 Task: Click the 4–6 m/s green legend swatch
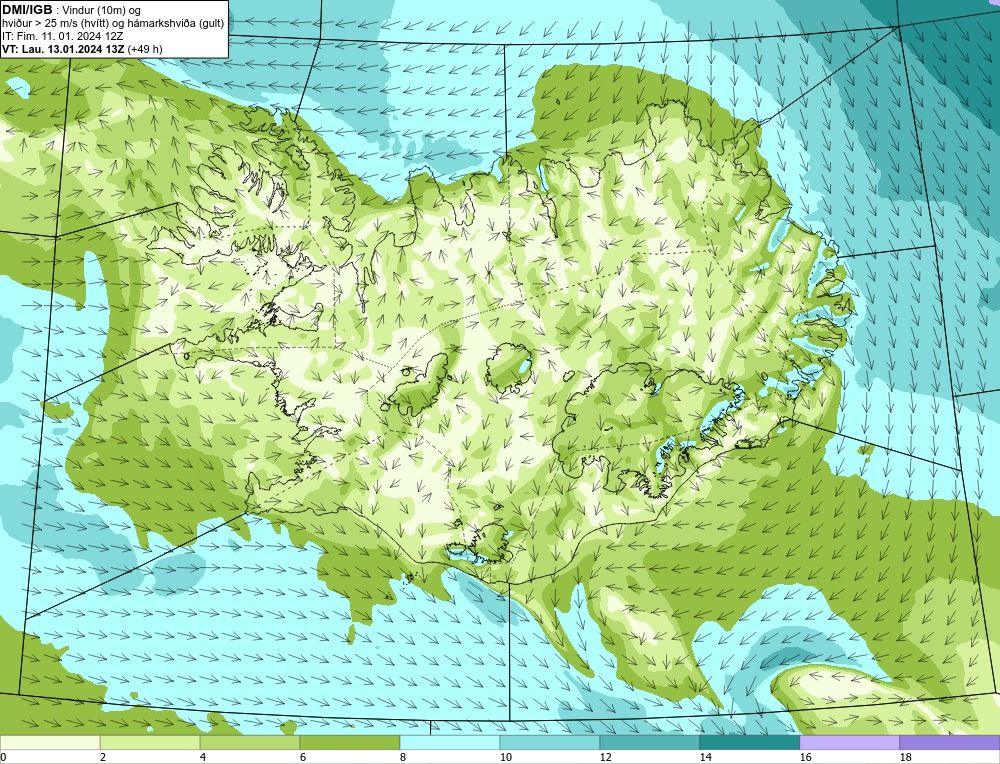[249, 742]
